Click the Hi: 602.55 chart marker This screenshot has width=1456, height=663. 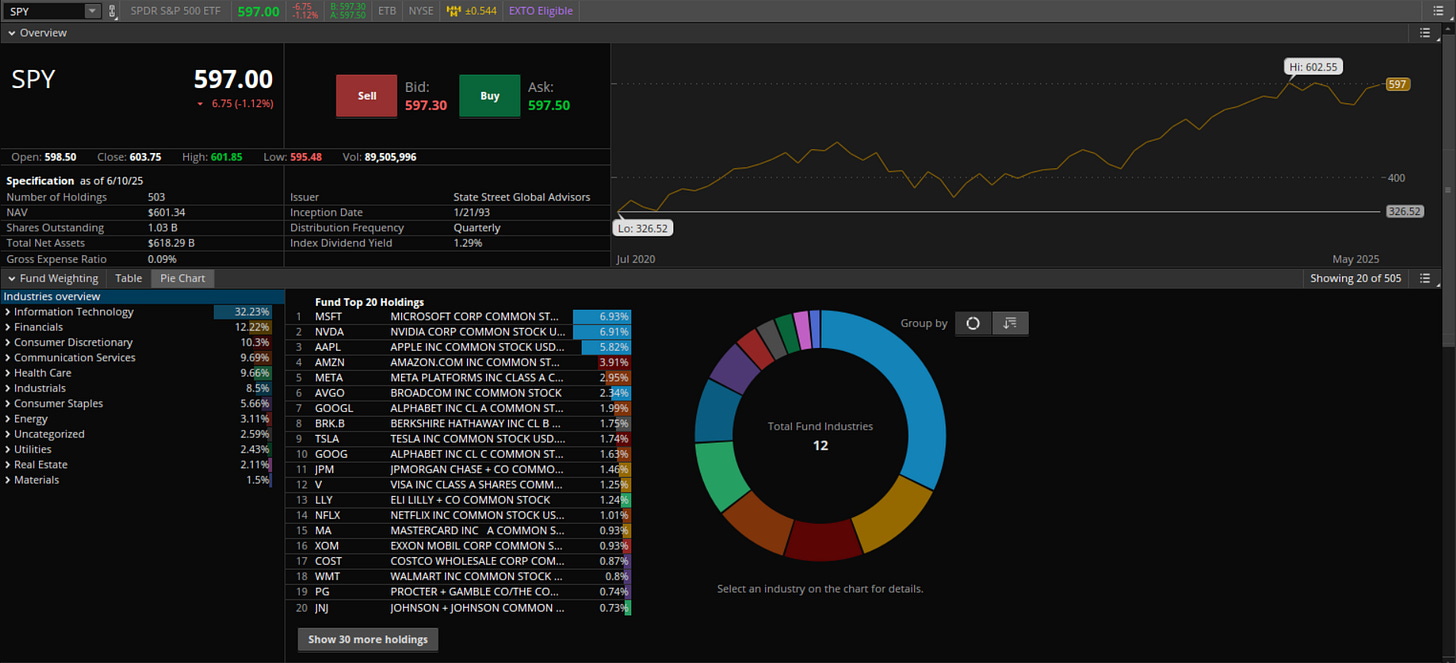click(x=1313, y=67)
